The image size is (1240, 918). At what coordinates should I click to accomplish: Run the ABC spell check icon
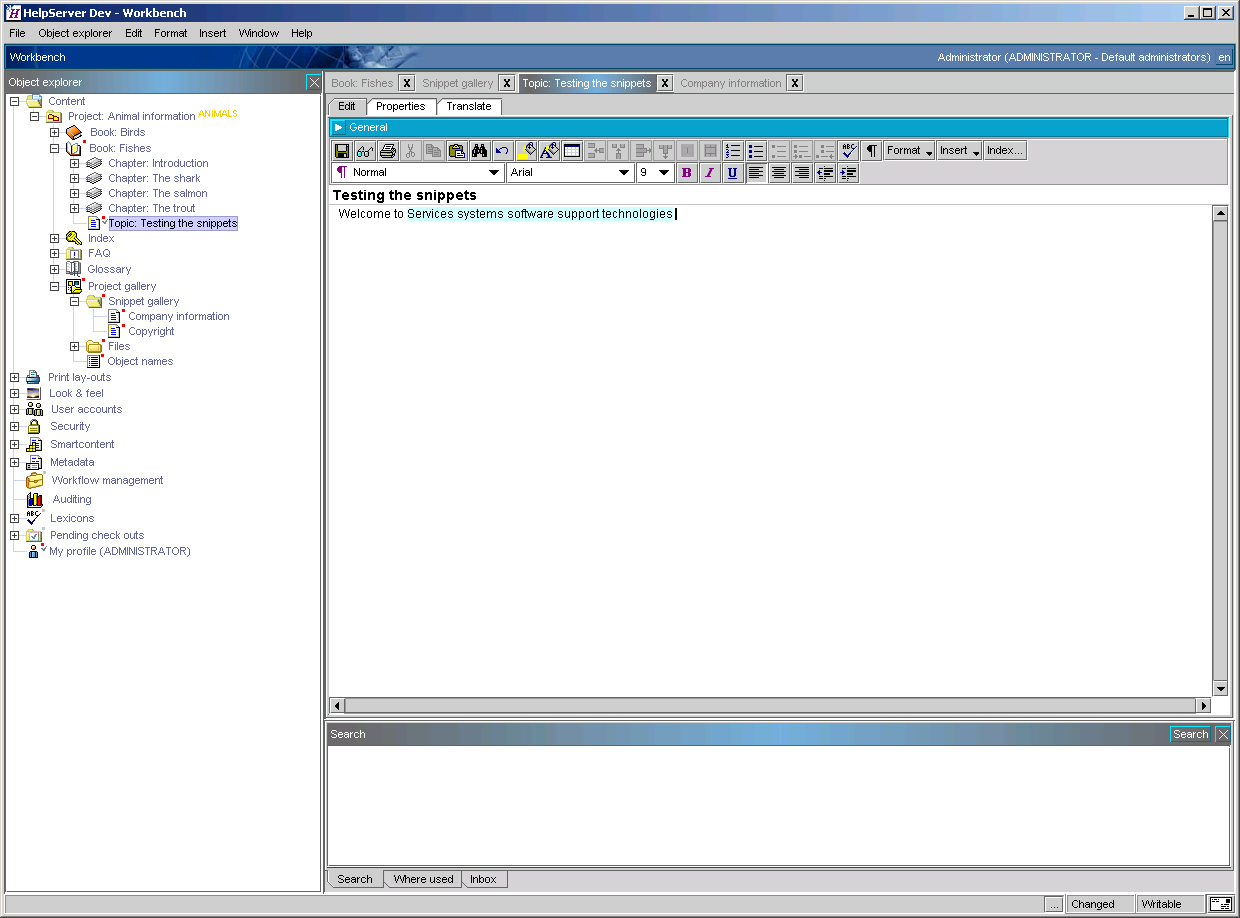click(849, 151)
